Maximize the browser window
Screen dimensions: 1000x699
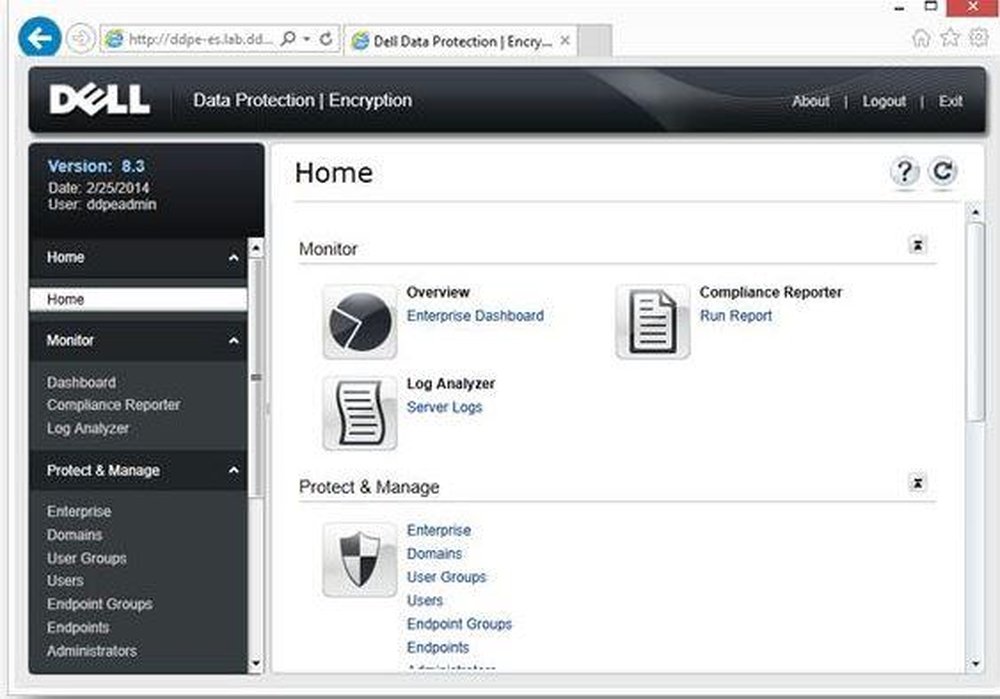tap(931, 6)
